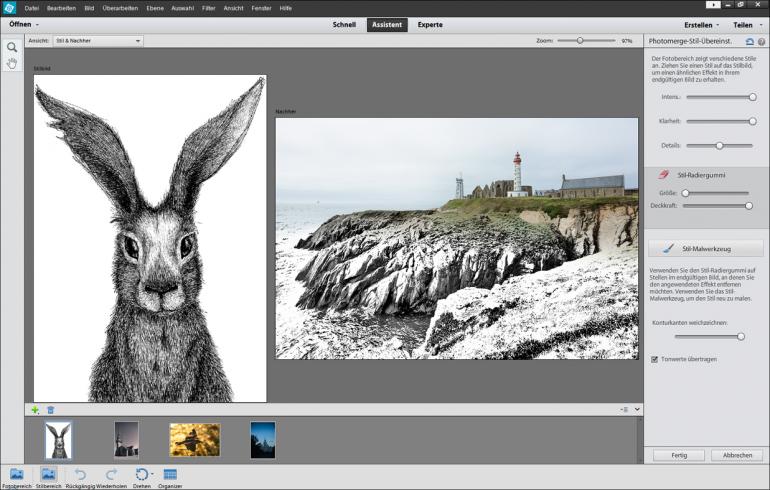770x490 pixels.
Task: Open Drehen rotate direction arrow
Action: [152, 474]
